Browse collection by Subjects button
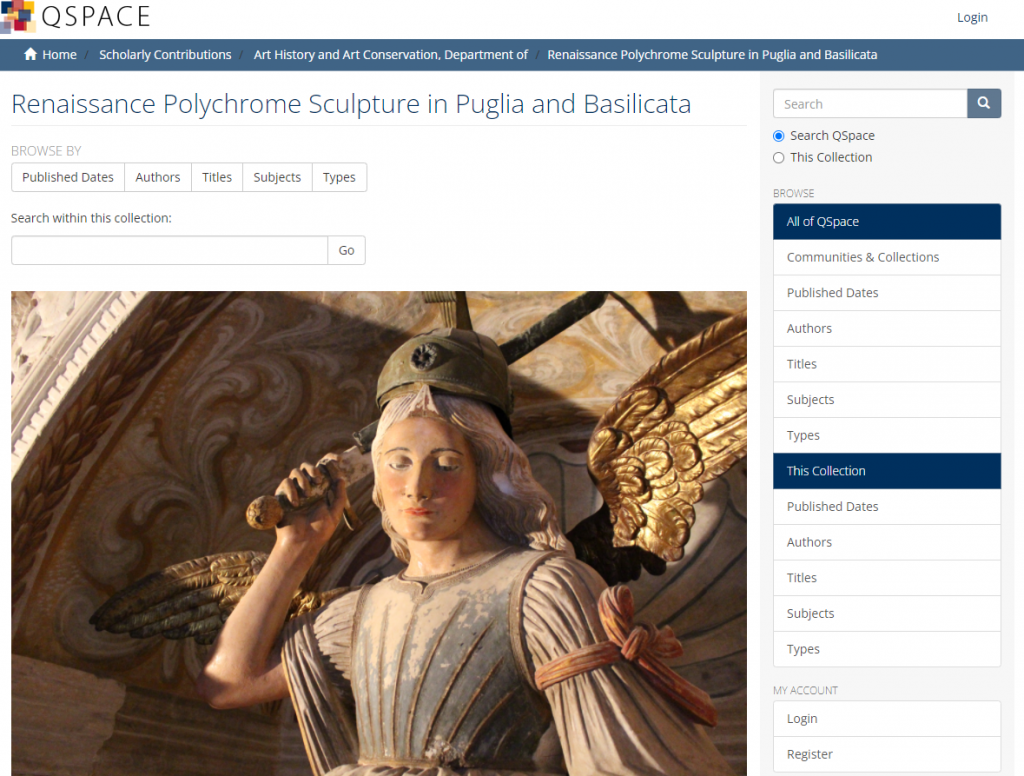This screenshot has width=1024, height=776. 277,177
